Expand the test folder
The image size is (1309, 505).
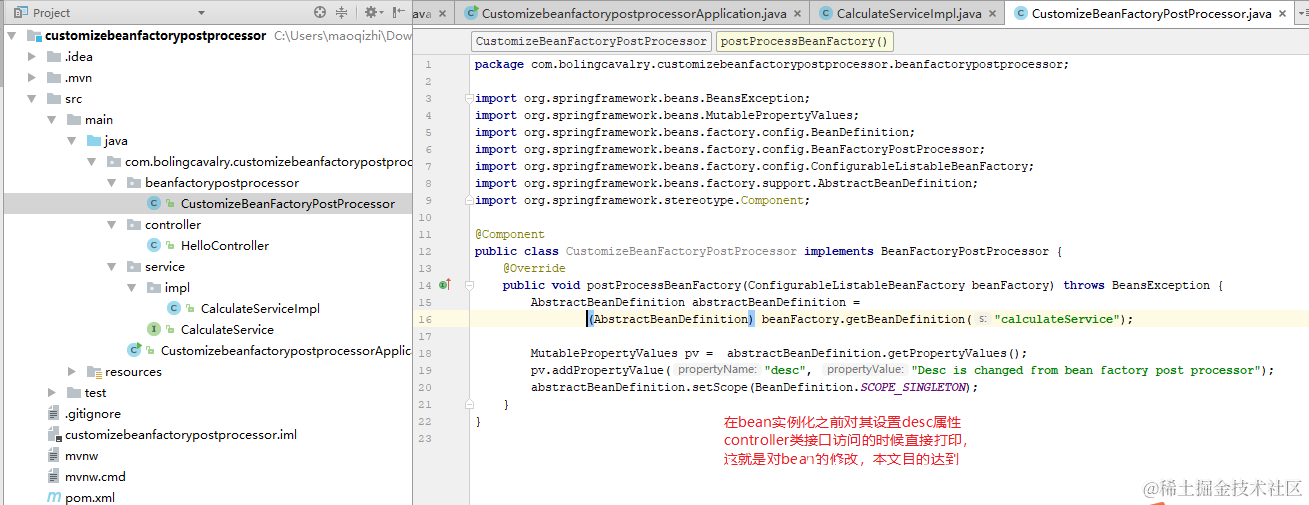coord(51,392)
